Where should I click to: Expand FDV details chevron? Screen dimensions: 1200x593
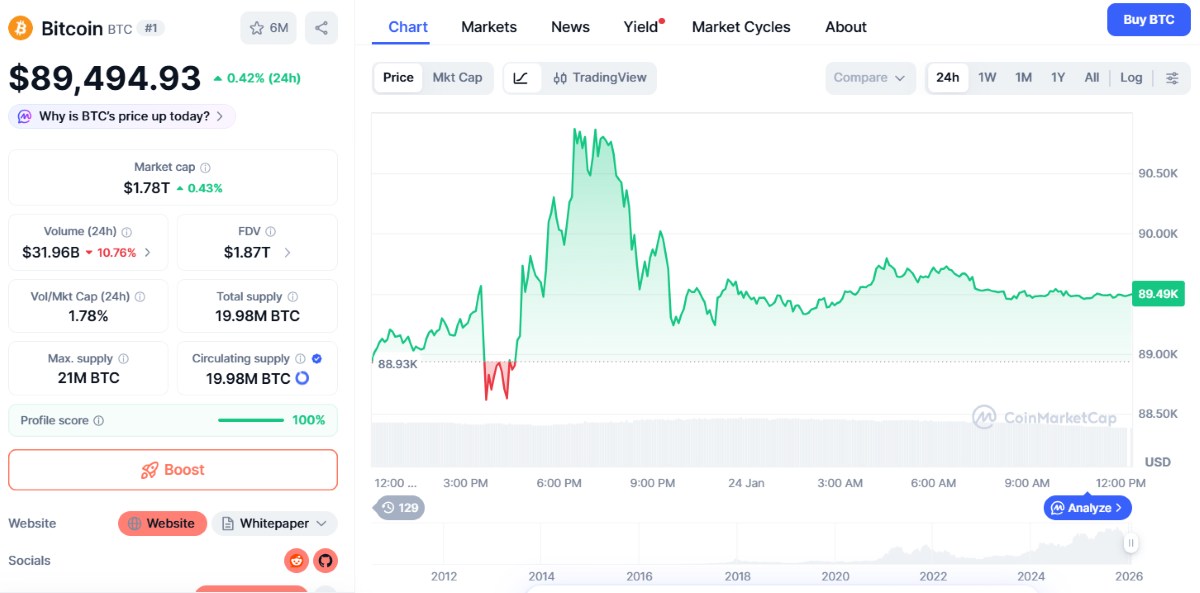[287, 253]
